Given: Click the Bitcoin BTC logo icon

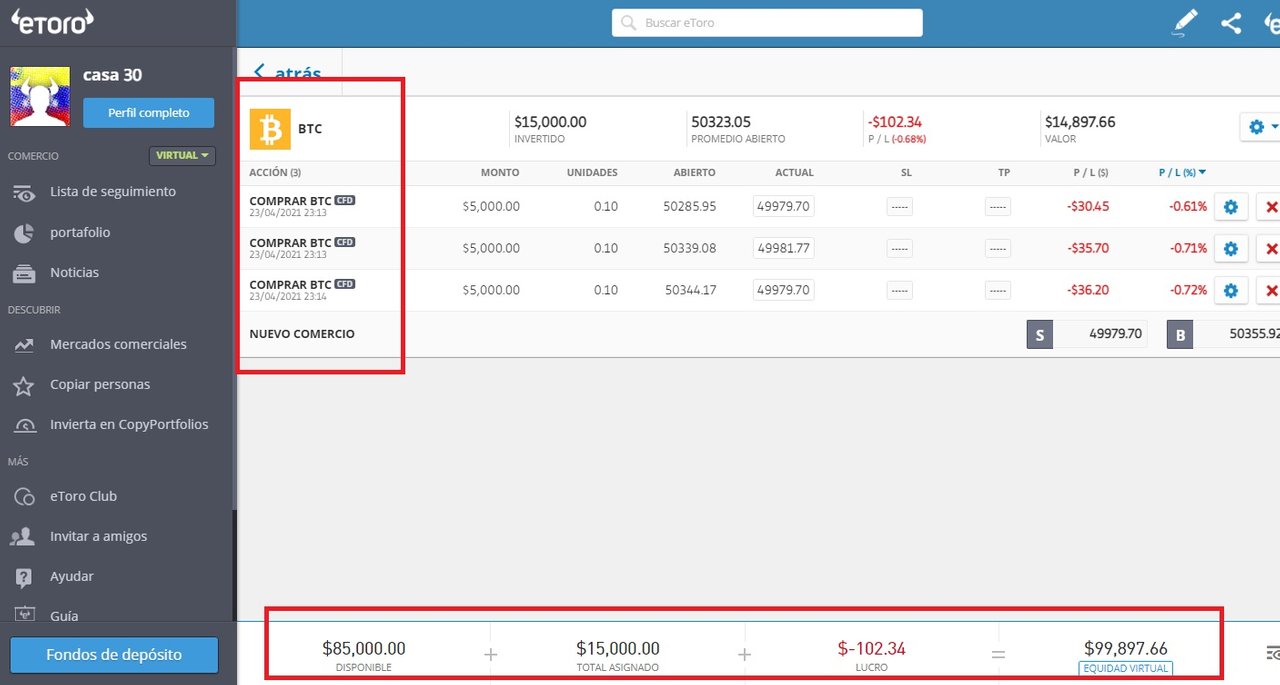Looking at the screenshot, I should (270, 129).
